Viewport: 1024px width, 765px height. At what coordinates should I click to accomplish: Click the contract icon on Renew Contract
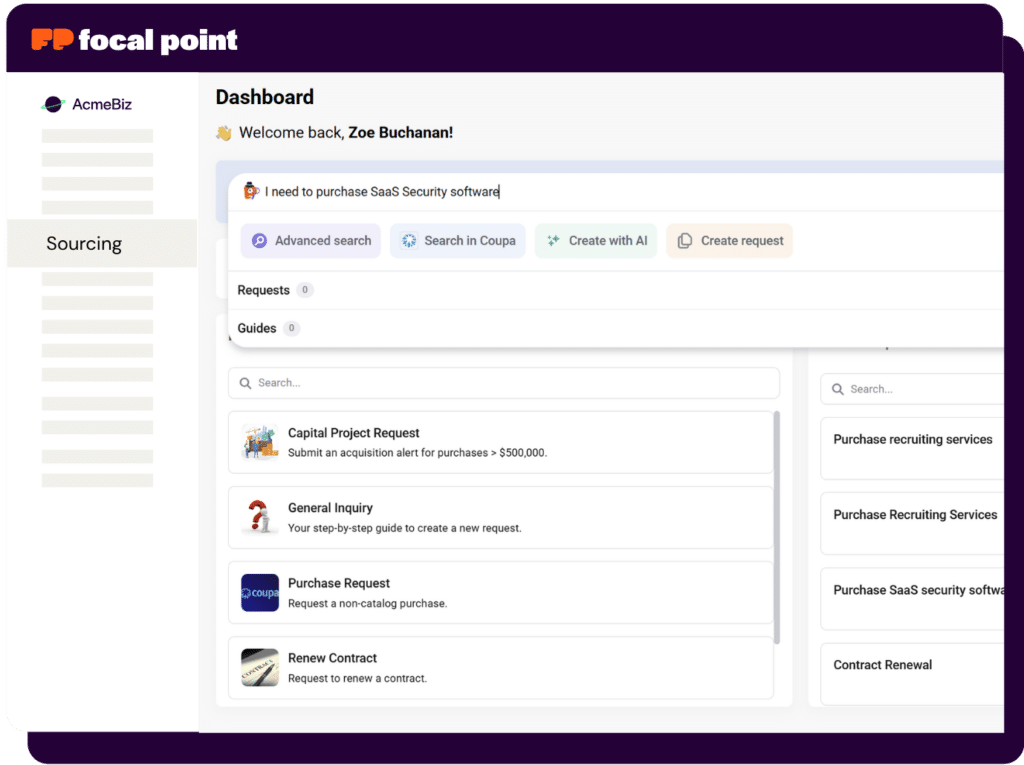(x=259, y=667)
